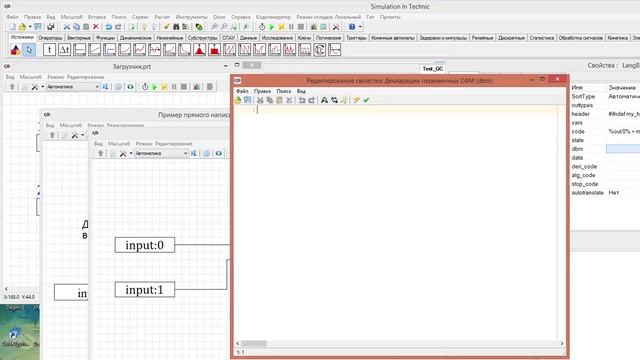
Task: Switch to Test_GC tab
Action: (x=433, y=69)
